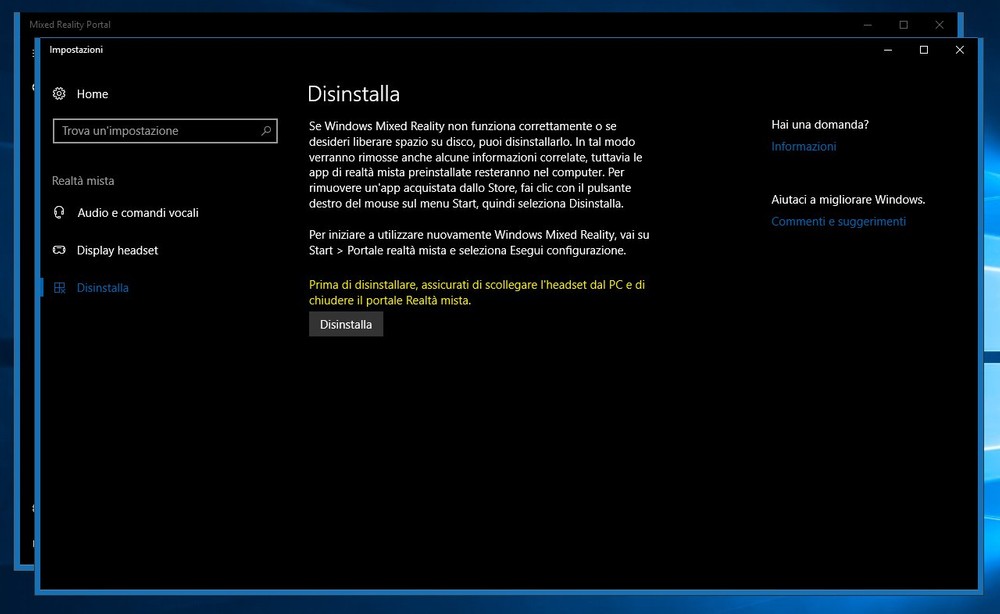Click the 'Disinstalla' page heading

click(x=353, y=94)
